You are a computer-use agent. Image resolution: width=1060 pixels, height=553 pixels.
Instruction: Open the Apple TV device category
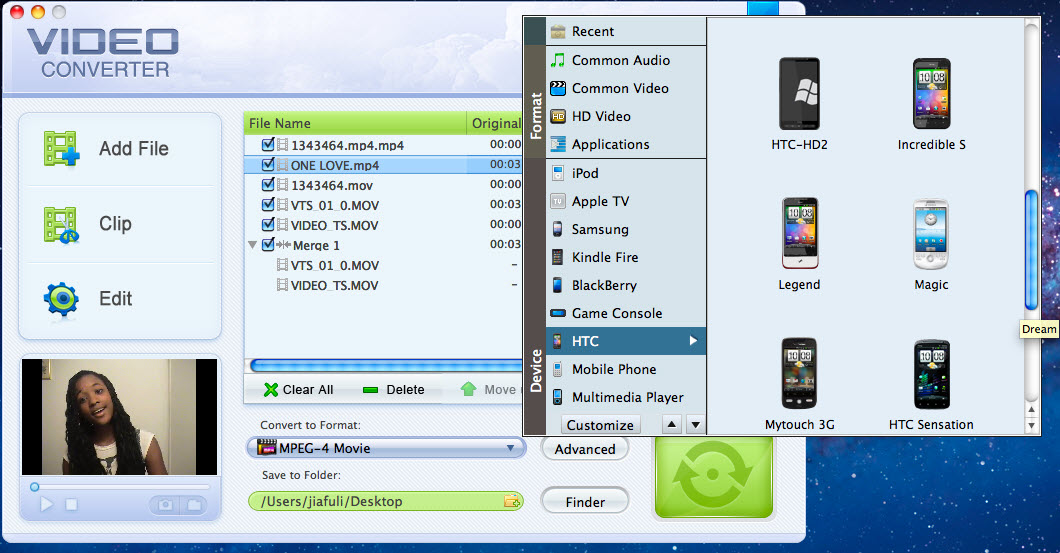pos(626,201)
